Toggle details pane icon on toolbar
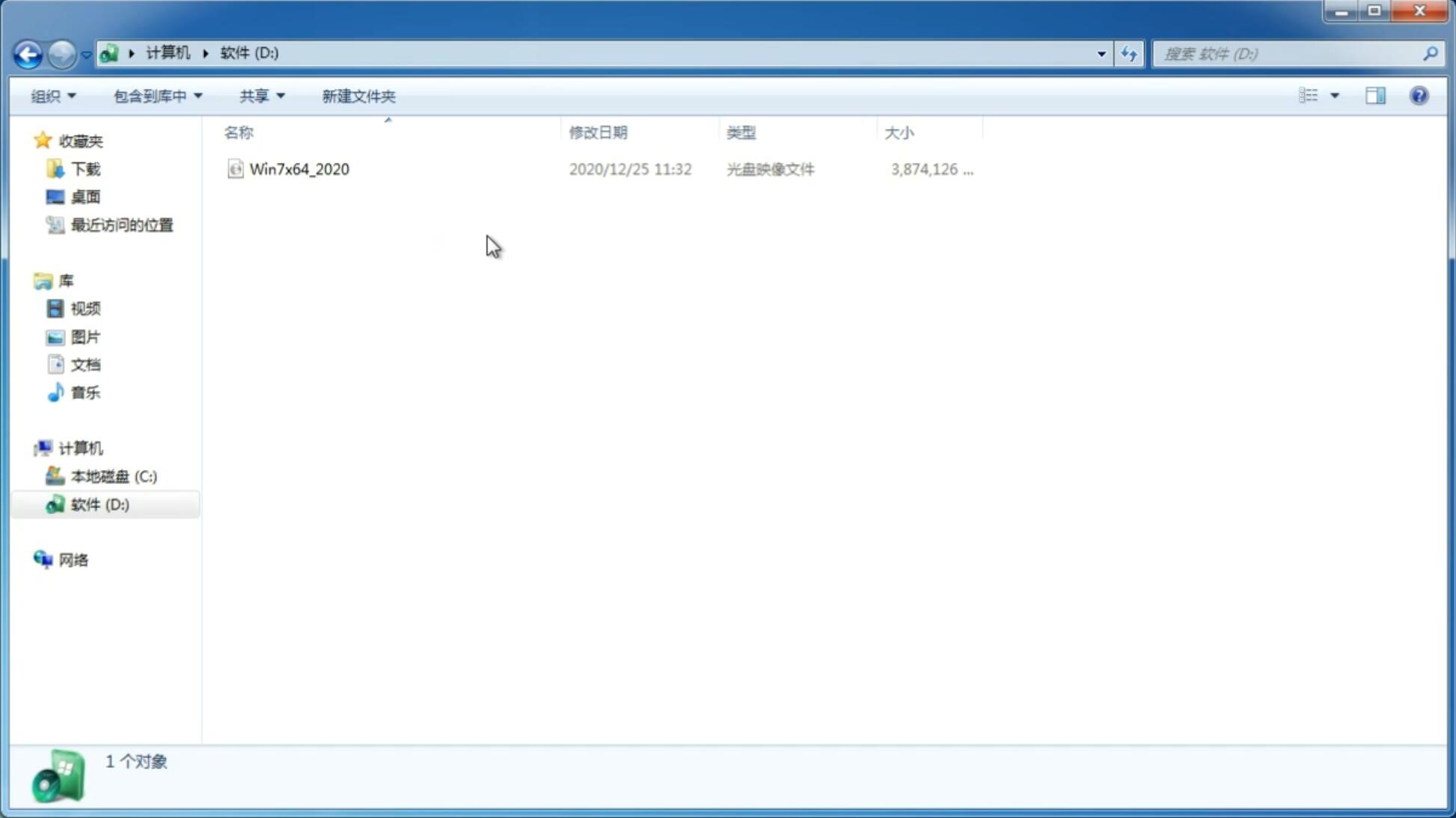The image size is (1456, 818). coord(1375,95)
